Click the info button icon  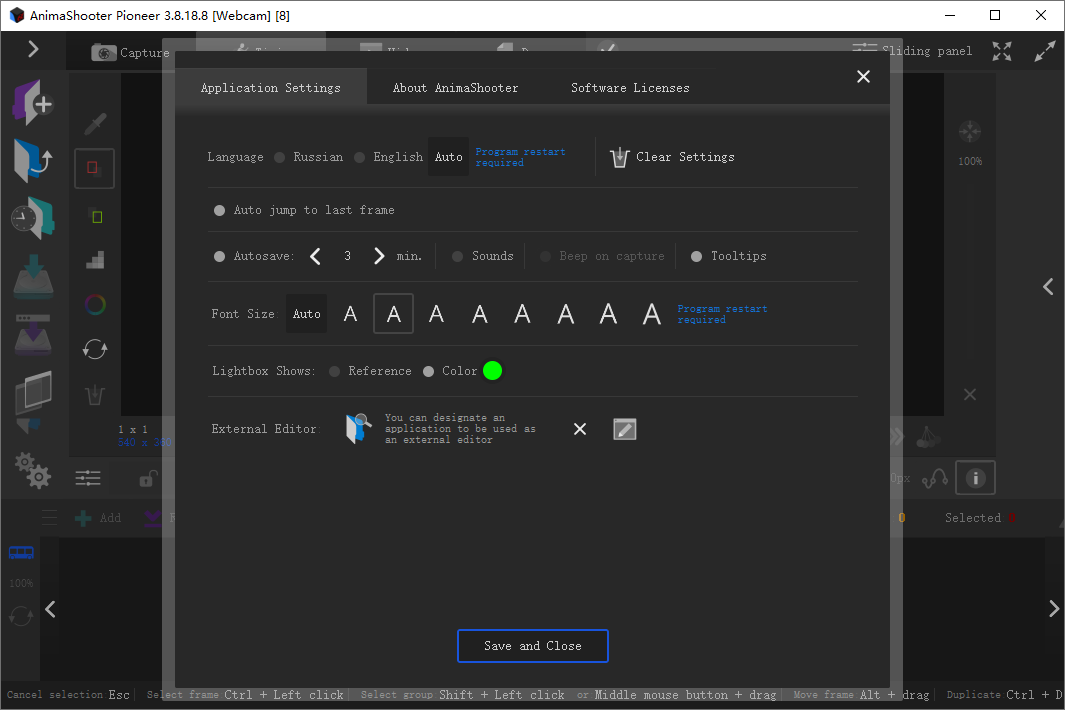pyautogui.click(x=975, y=478)
